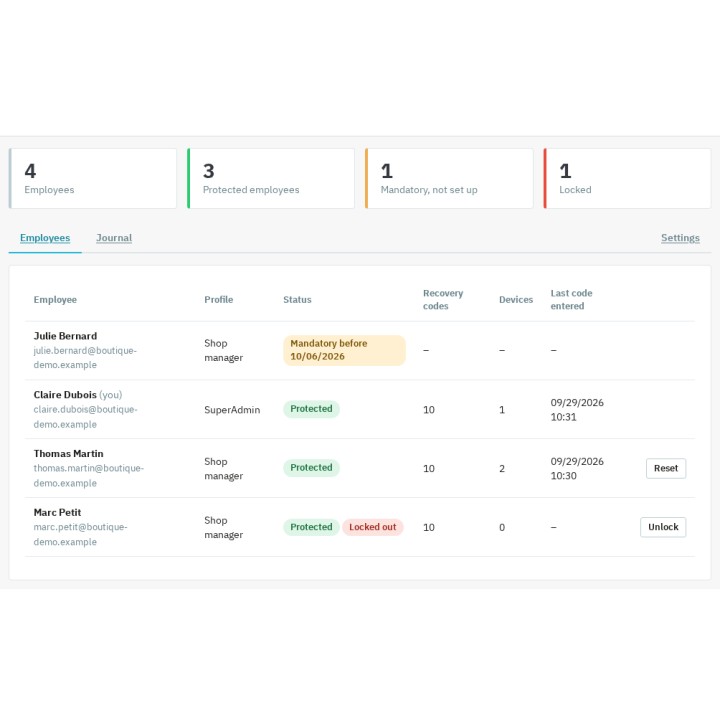Click the 09/29/2026 10:30 timestamp

point(577,469)
